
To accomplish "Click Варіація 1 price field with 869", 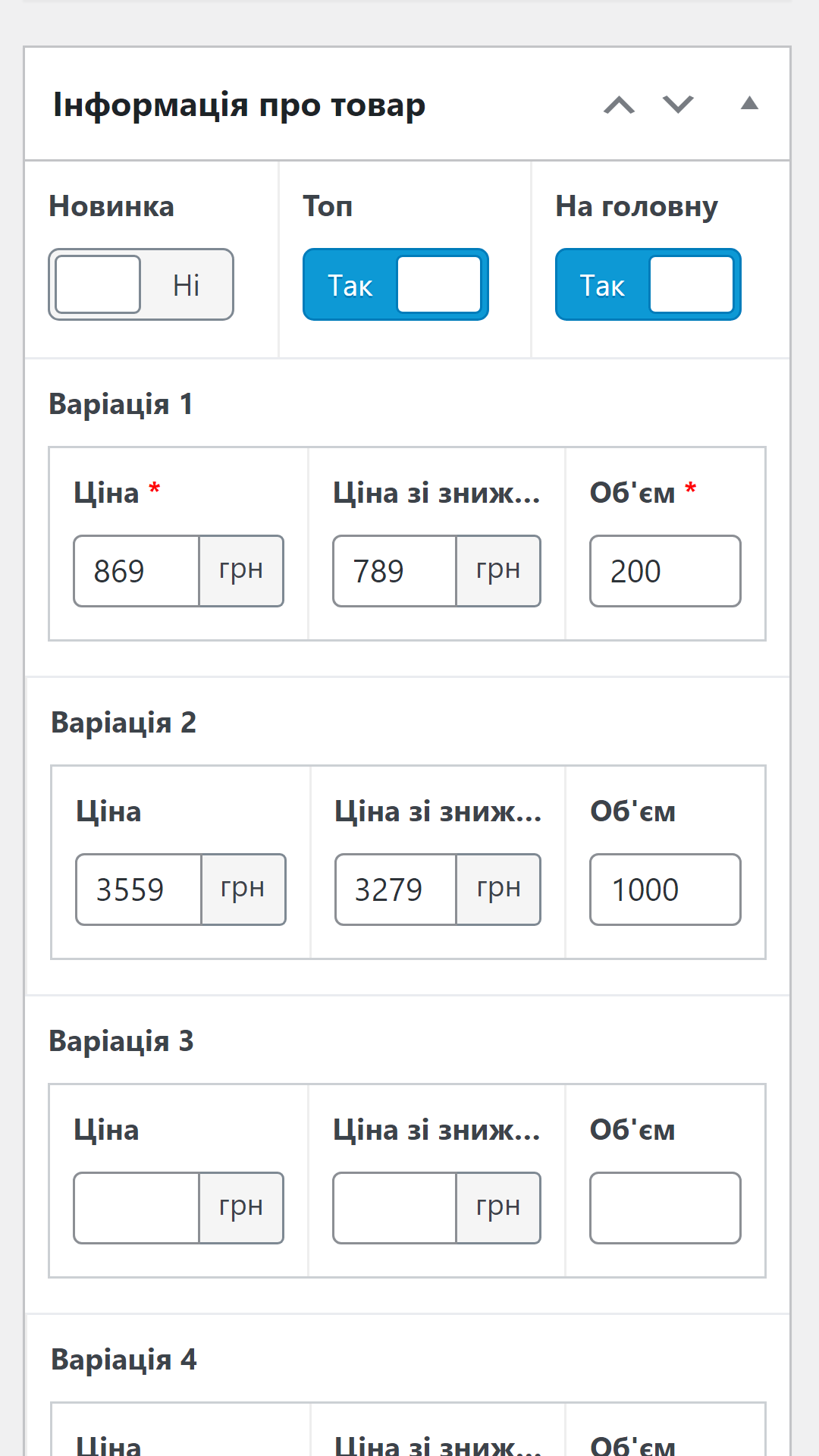I will tap(136, 571).
